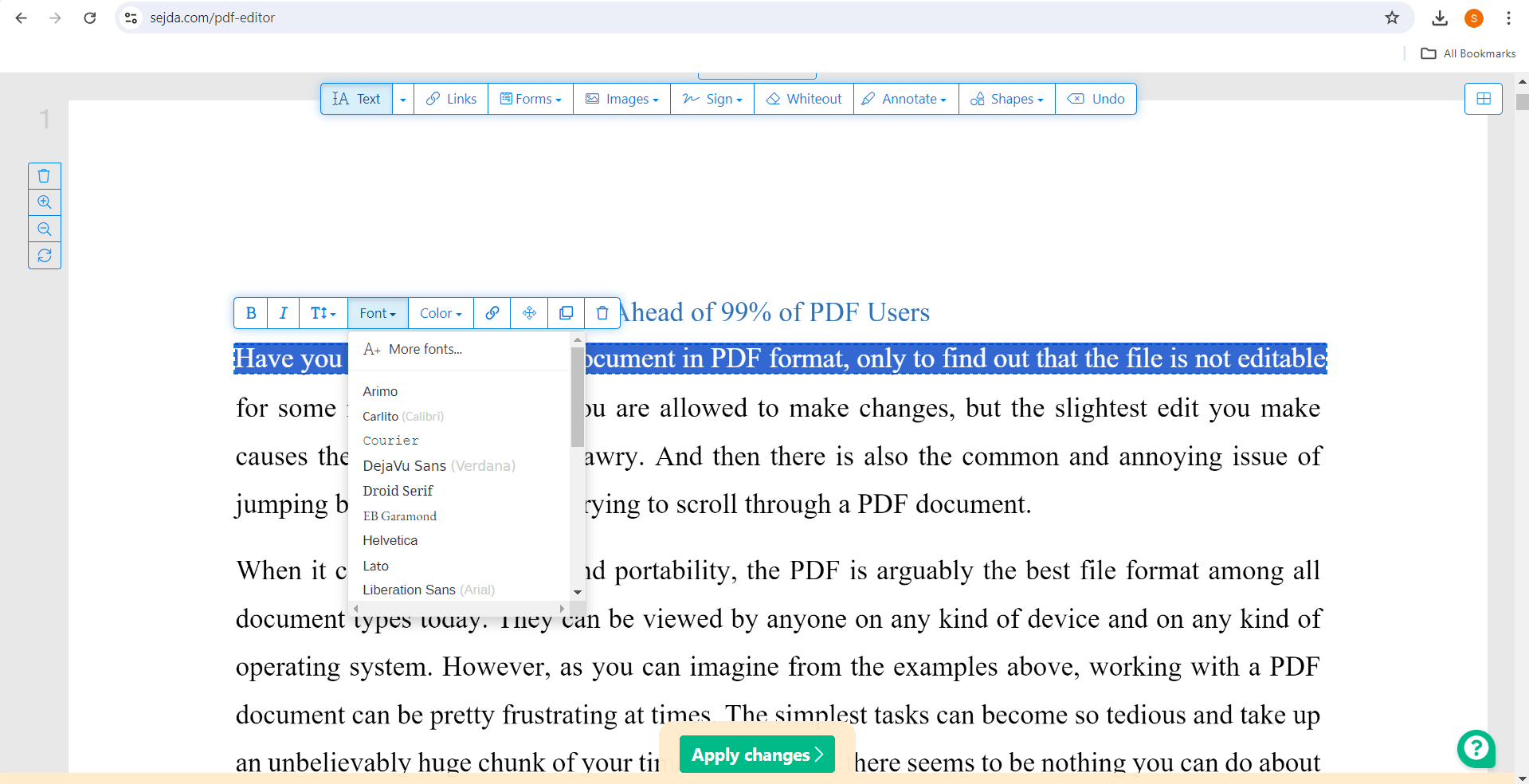Viewport: 1529px width, 784px height.
Task: Go forward in browser history
Action: (55, 18)
